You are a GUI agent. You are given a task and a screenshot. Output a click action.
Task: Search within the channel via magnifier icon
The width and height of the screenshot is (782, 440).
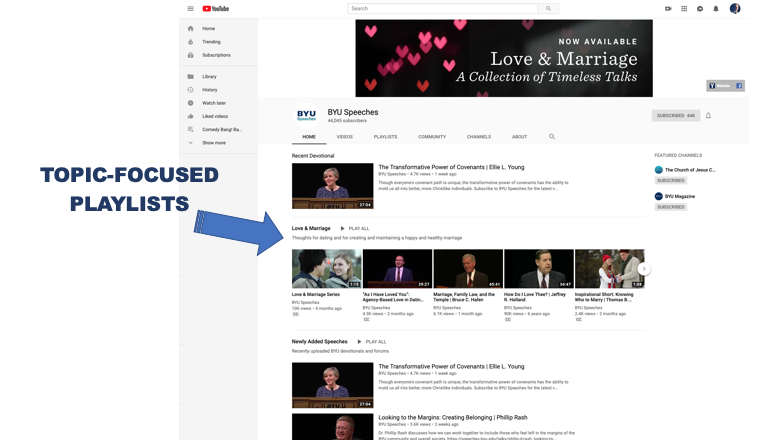click(552, 136)
